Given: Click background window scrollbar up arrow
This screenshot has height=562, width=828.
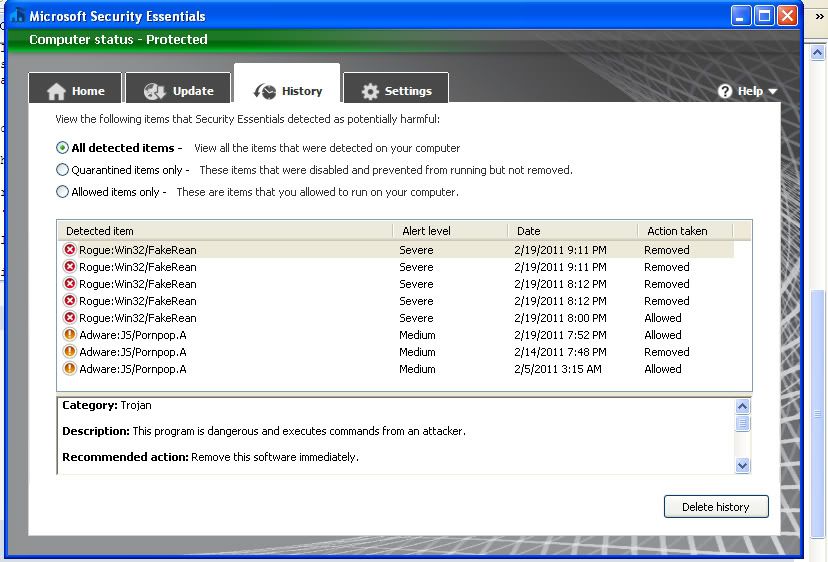Looking at the screenshot, I should tap(817, 52).
